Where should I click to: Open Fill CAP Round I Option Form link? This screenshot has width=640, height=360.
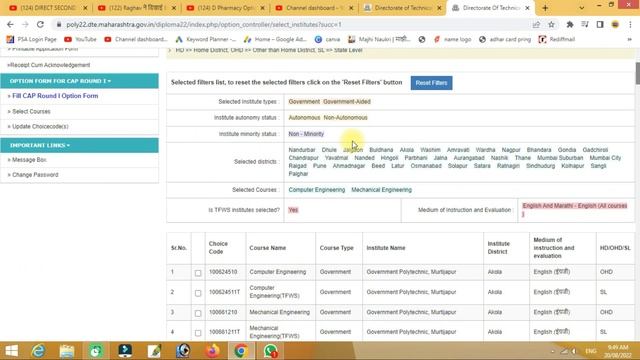(55, 96)
